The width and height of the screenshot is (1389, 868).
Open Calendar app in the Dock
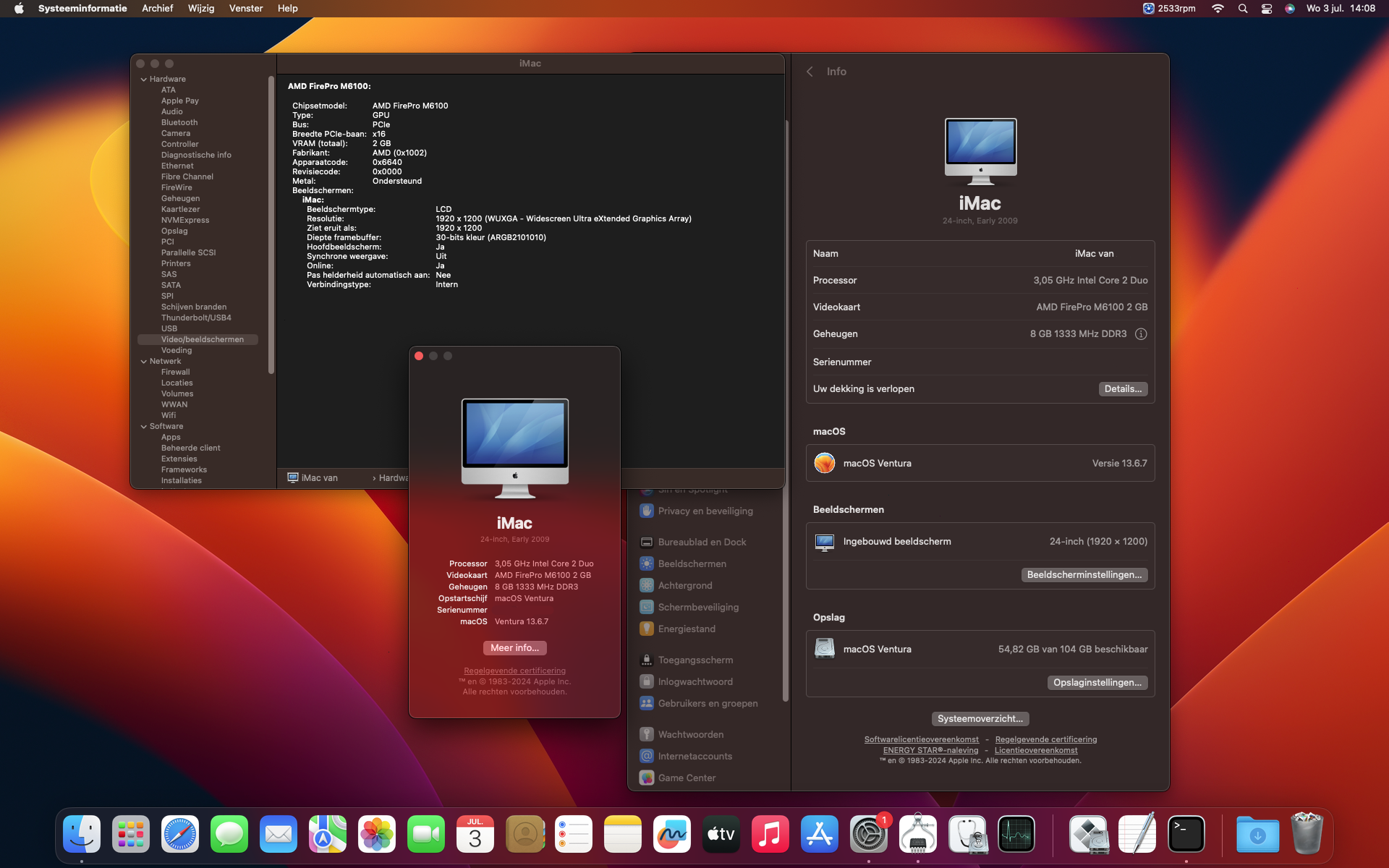(x=475, y=834)
